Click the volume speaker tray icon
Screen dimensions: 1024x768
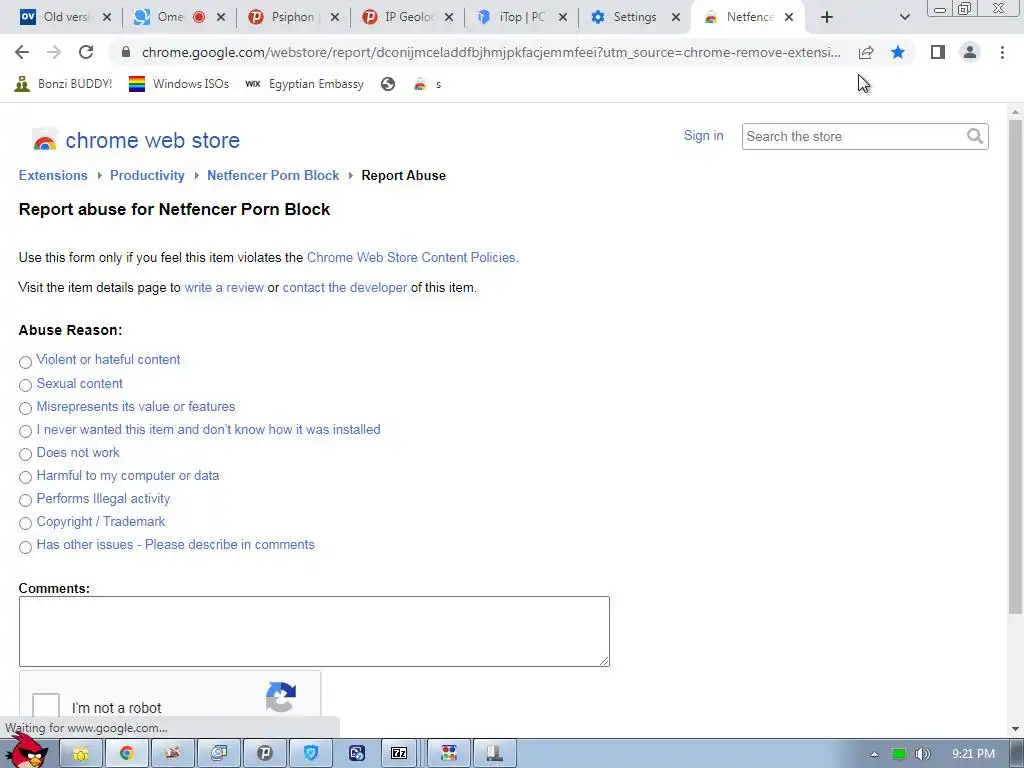pyautogui.click(x=922, y=754)
